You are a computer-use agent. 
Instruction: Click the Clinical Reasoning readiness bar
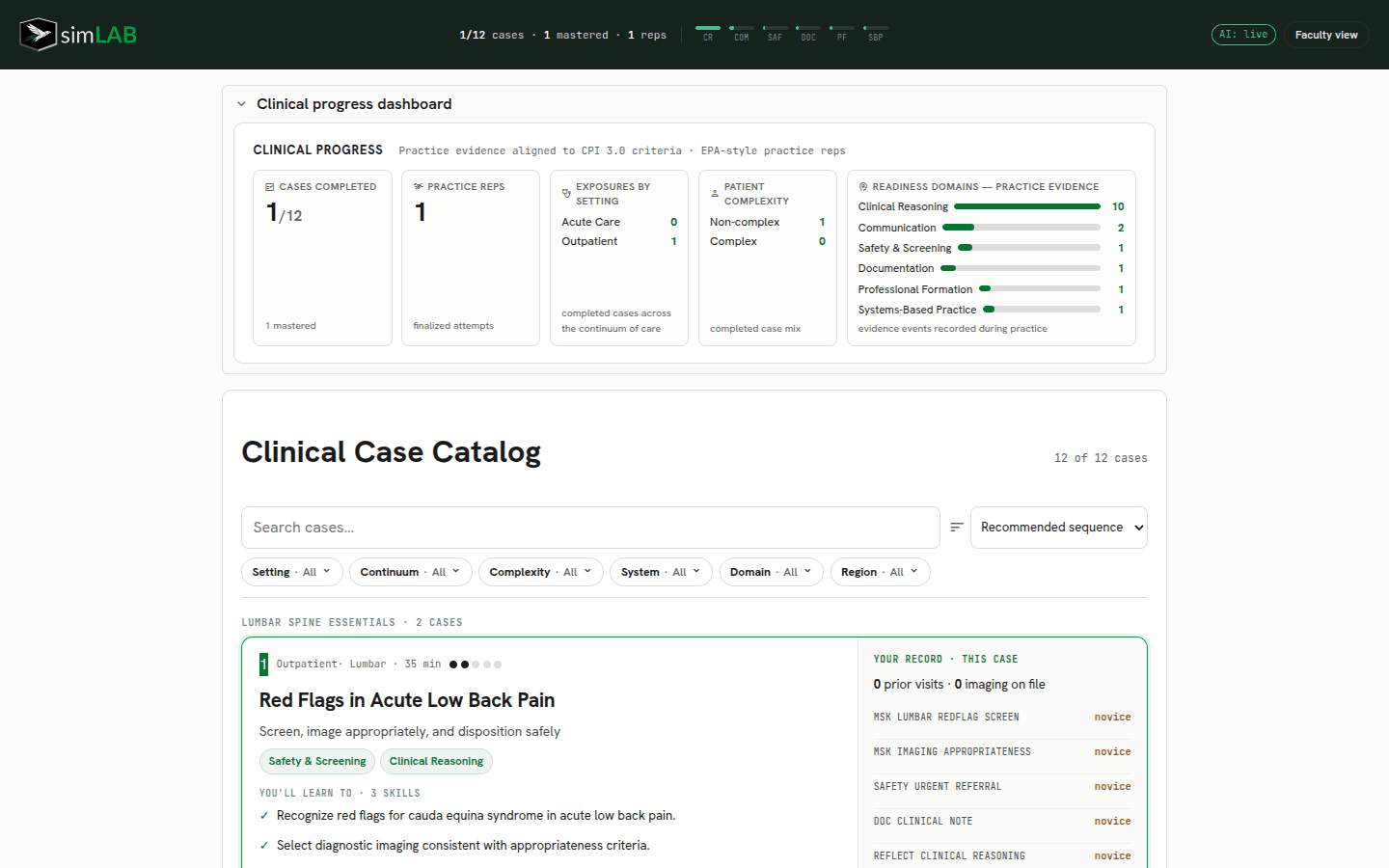pos(1027,206)
